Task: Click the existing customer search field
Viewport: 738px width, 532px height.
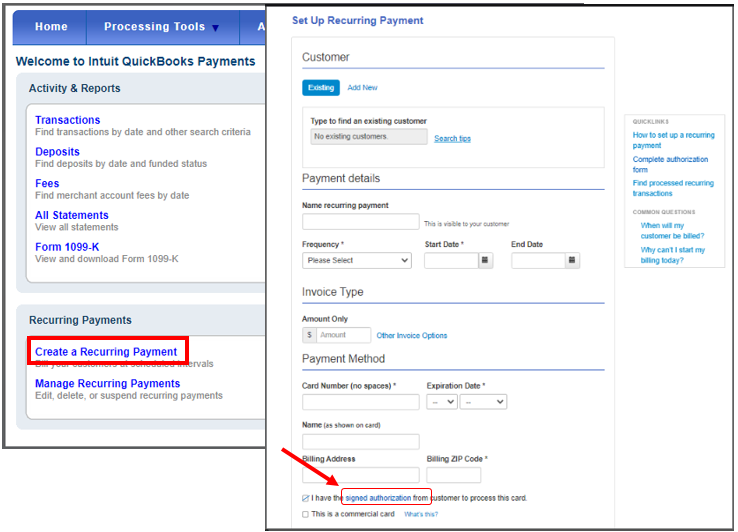Action: tap(369, 137)
